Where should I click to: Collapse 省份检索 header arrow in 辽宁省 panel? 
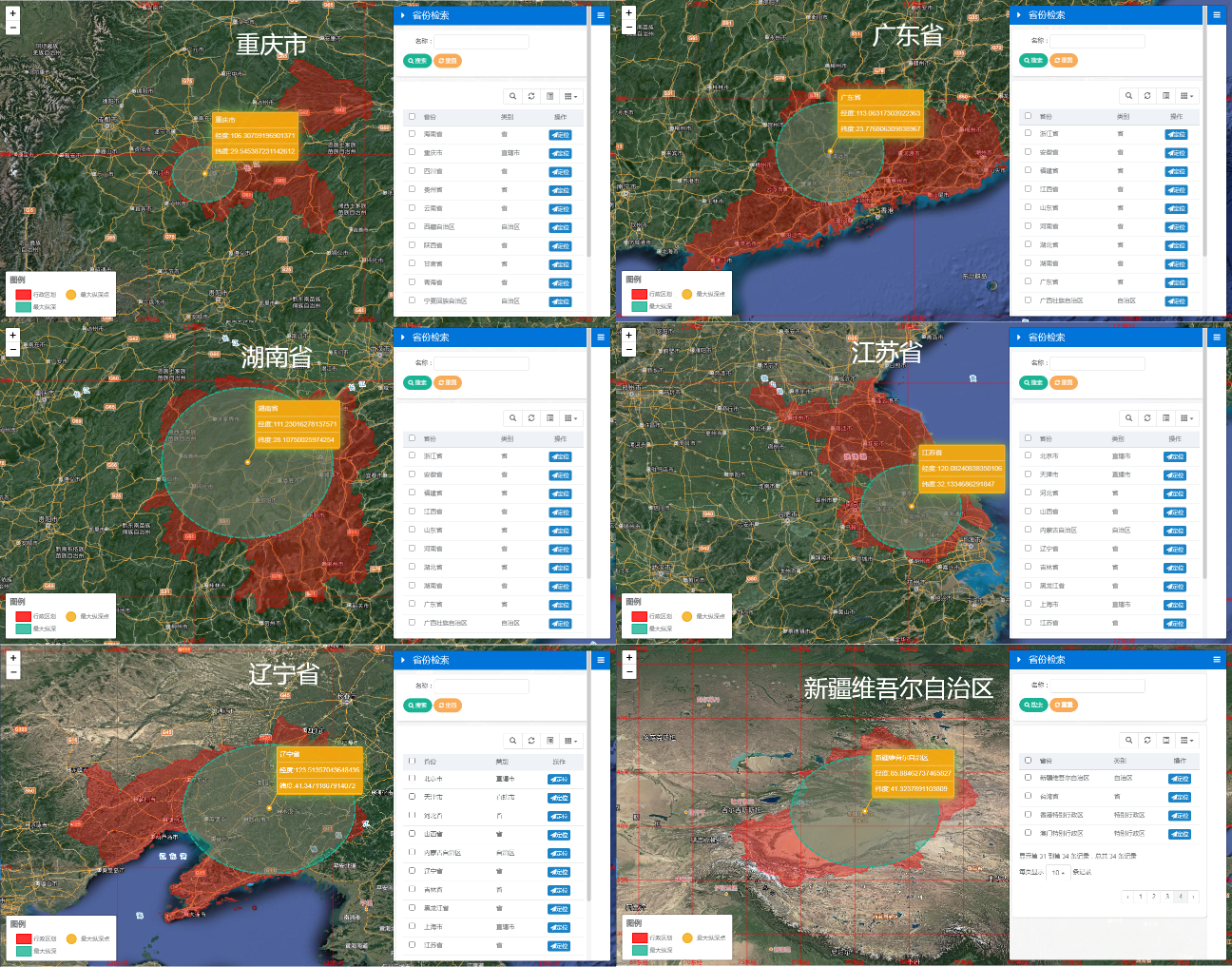click(x=403, y=660)
